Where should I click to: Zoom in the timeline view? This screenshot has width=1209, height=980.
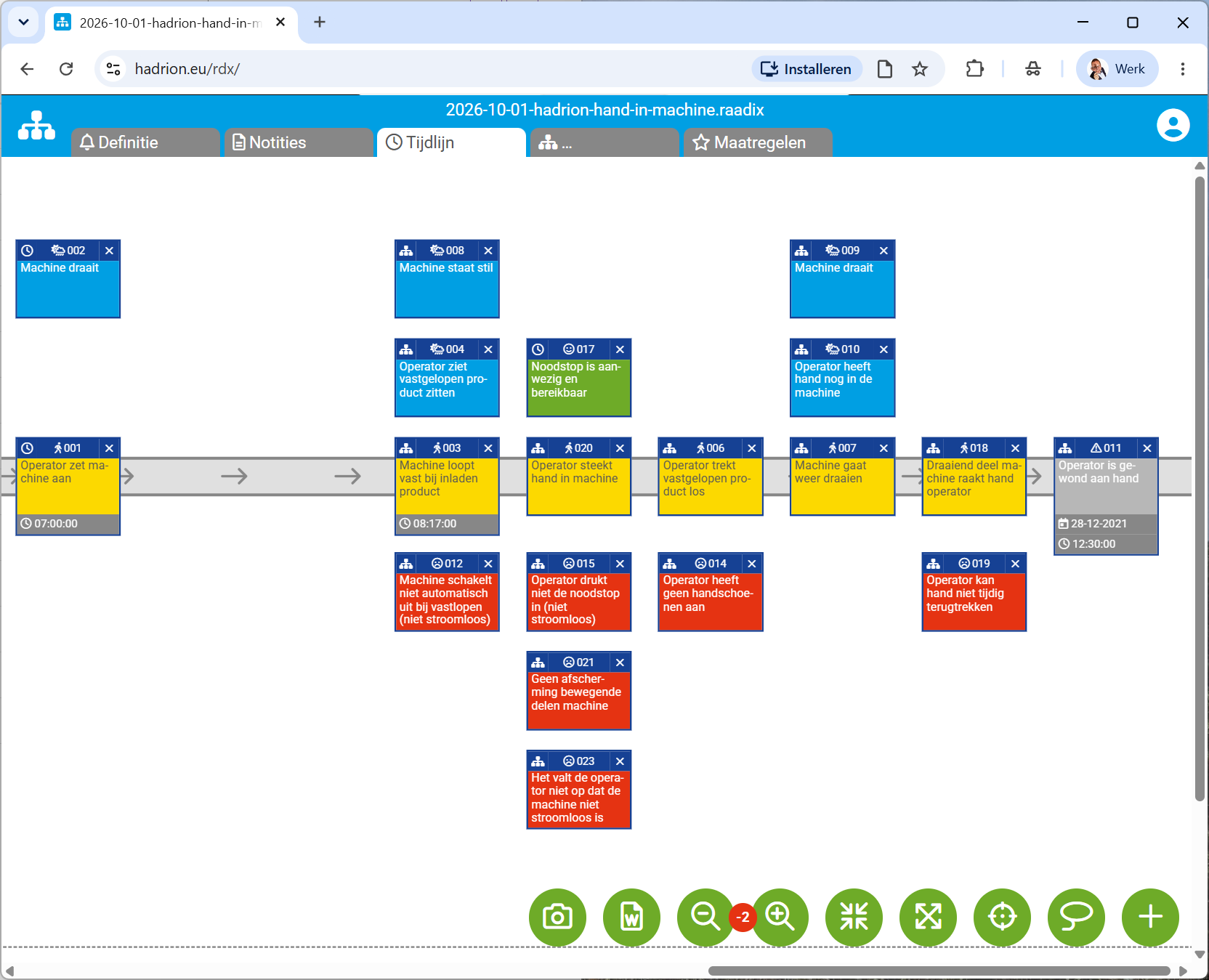point(780,918)
